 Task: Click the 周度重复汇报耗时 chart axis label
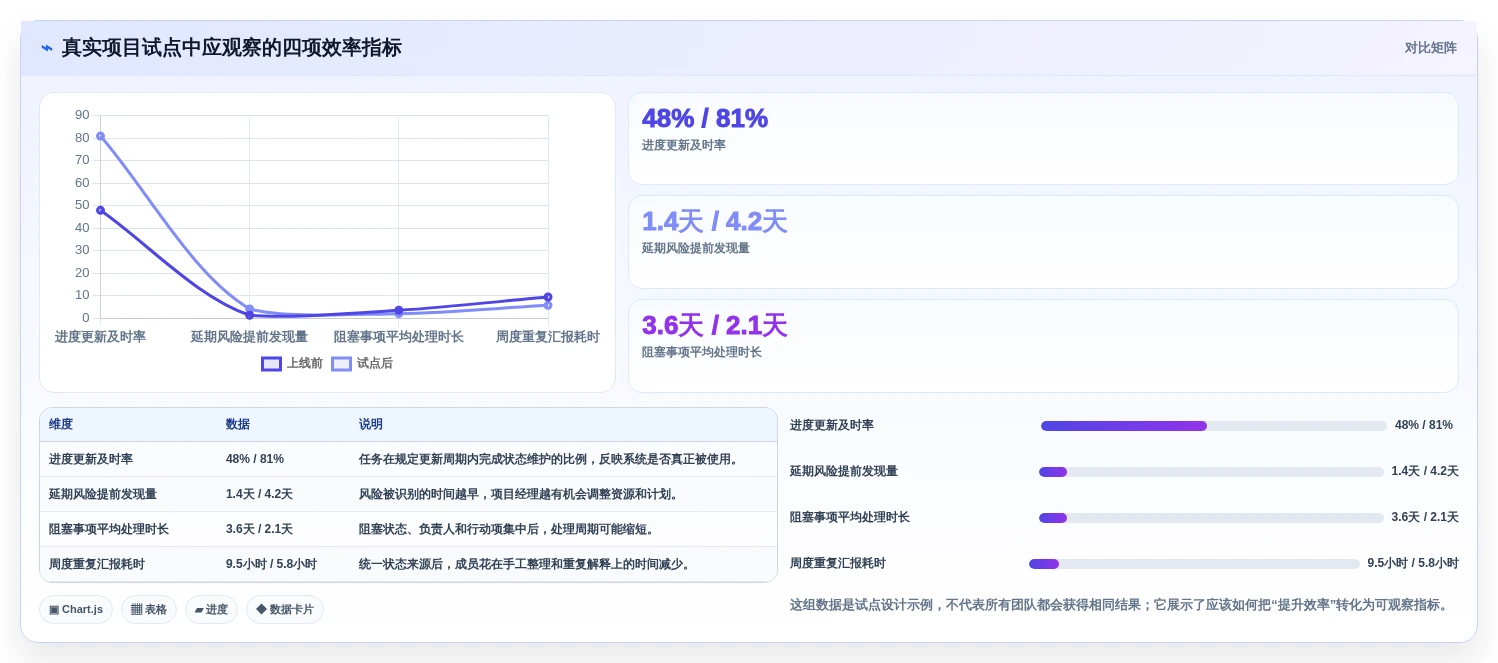pyautogui.click(x=548, y=337)
